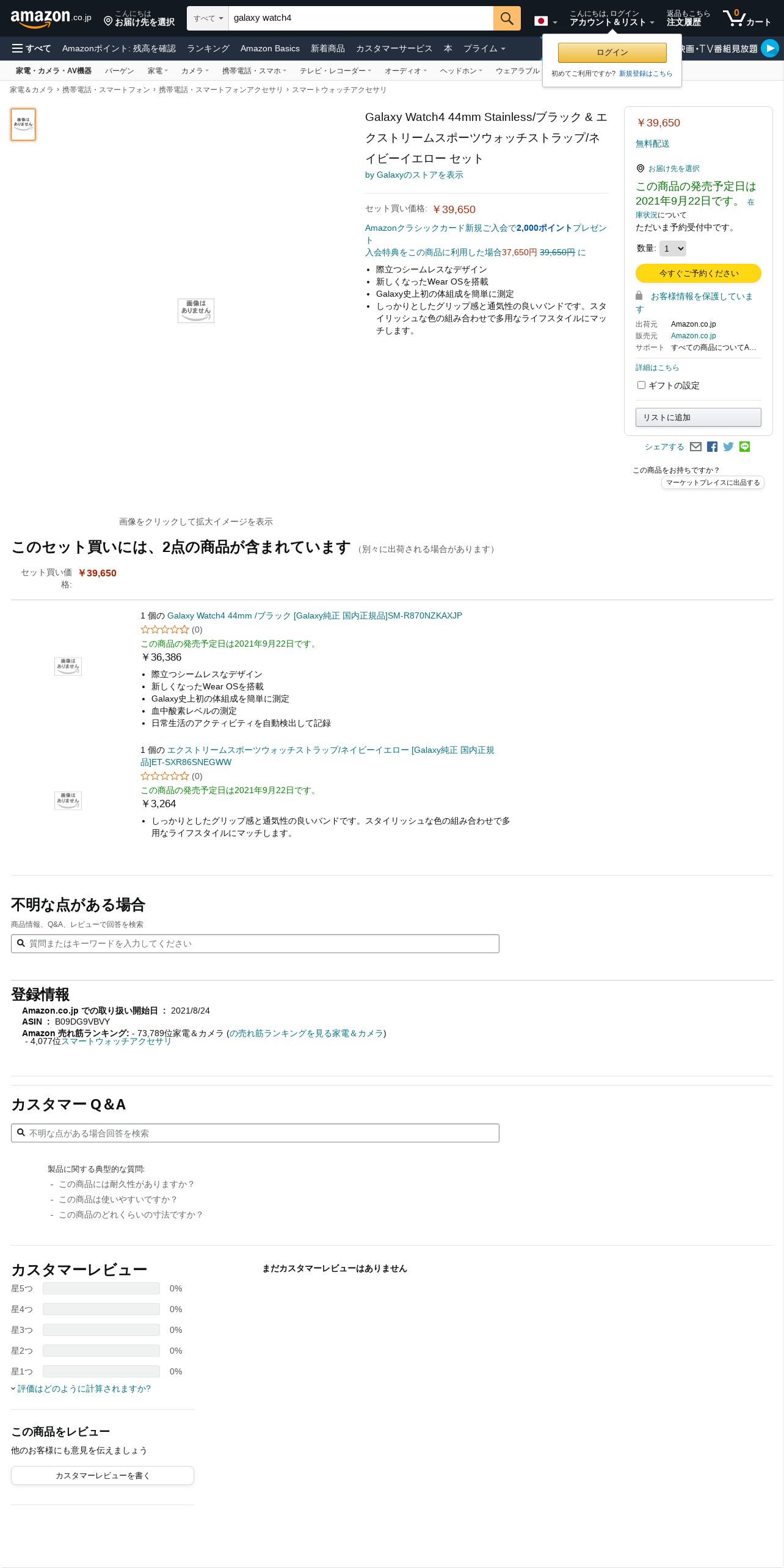Open Galaxy Watch4 44mm ブラック item link
Screen dimensions: 784x1568
tap(314, 615)
